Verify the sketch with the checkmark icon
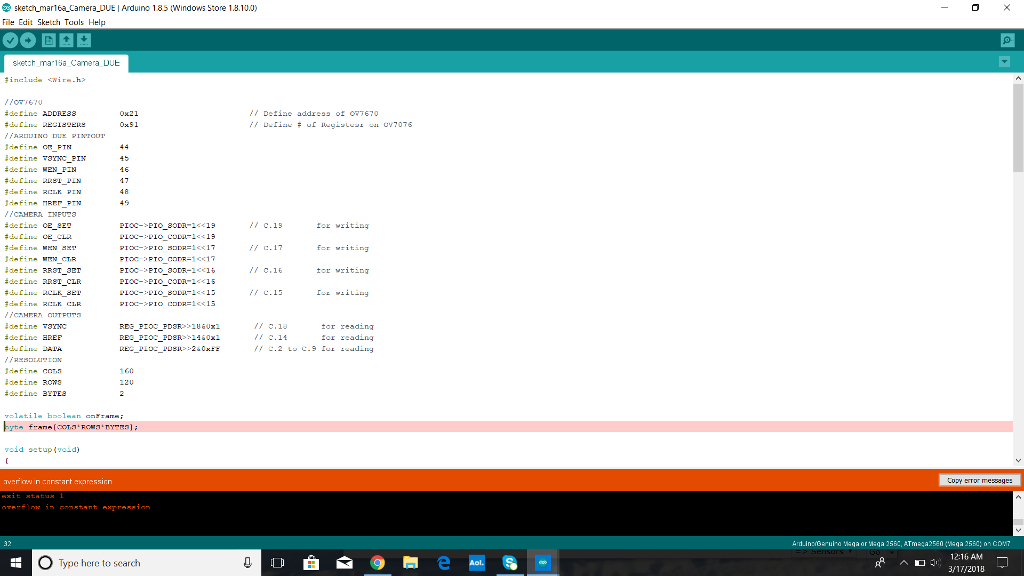This screenshot has width=1024, height=576. (x=10, y=40)
